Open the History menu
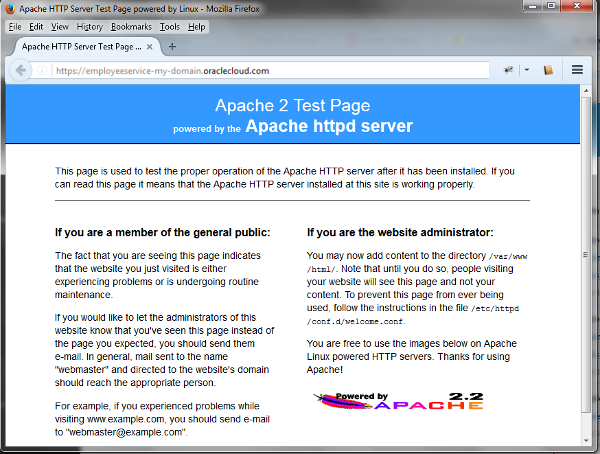 (x=90, y=27)
